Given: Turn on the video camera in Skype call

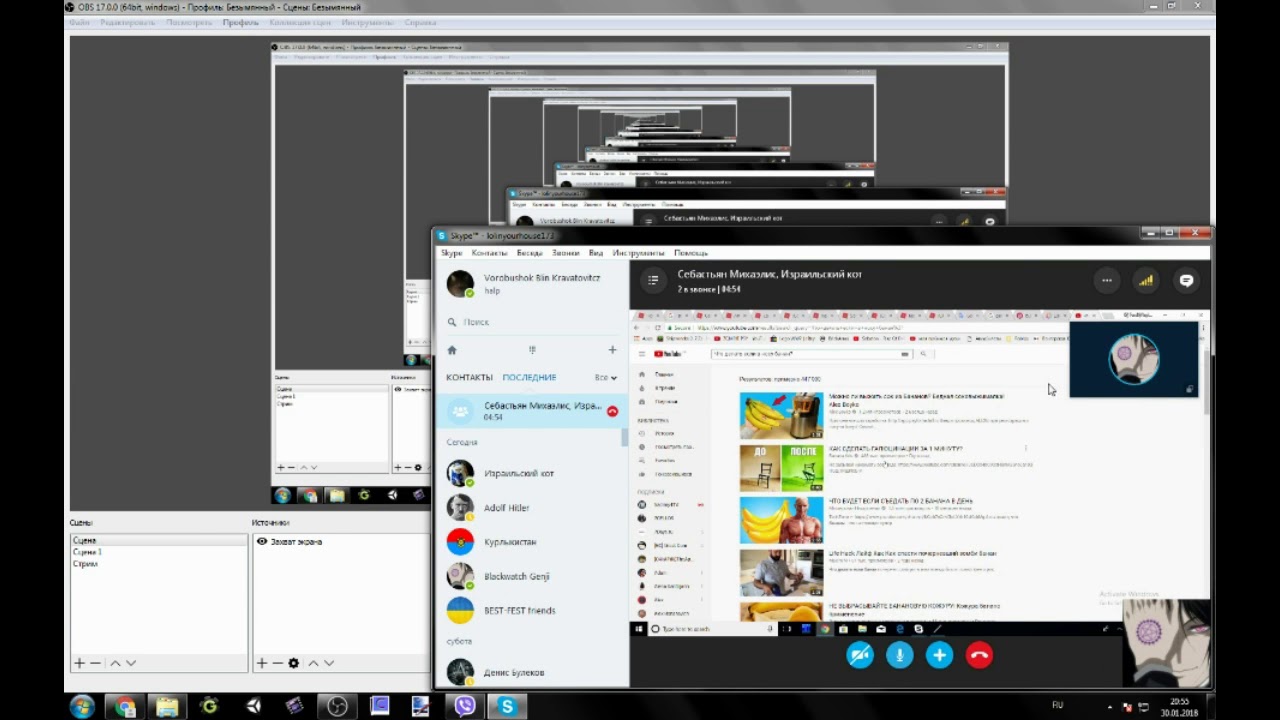Looking at the screenshot, I should (859, 655).
